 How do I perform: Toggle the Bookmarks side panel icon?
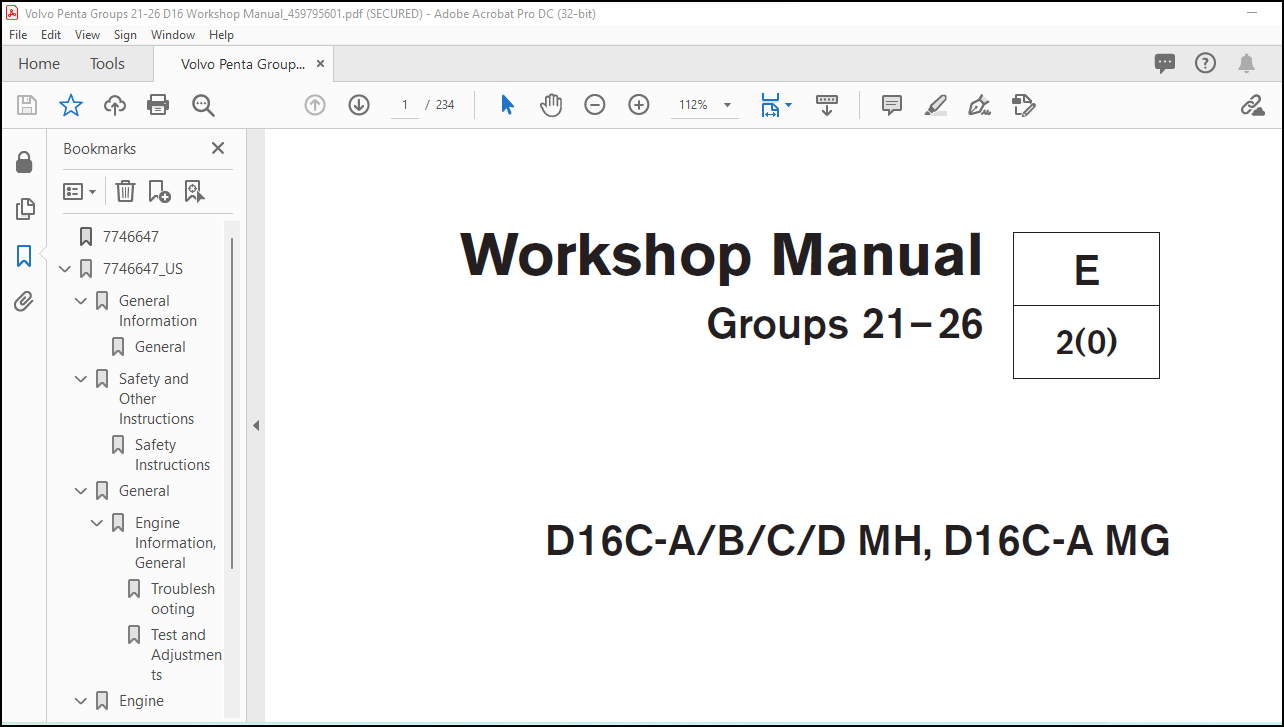click(25, 256)
